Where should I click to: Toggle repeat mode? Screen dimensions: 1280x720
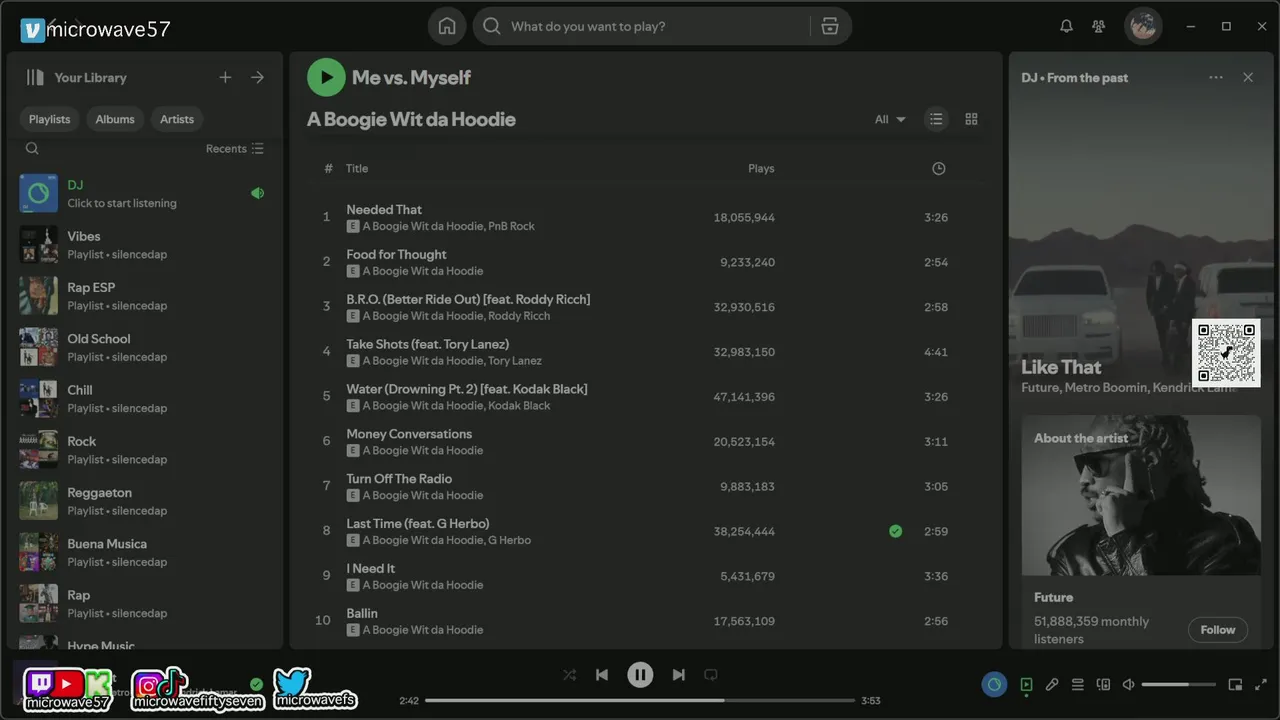(711, 675)
